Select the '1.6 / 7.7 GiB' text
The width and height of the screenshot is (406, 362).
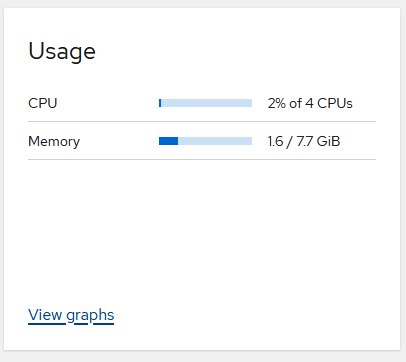tap(304, 141)
